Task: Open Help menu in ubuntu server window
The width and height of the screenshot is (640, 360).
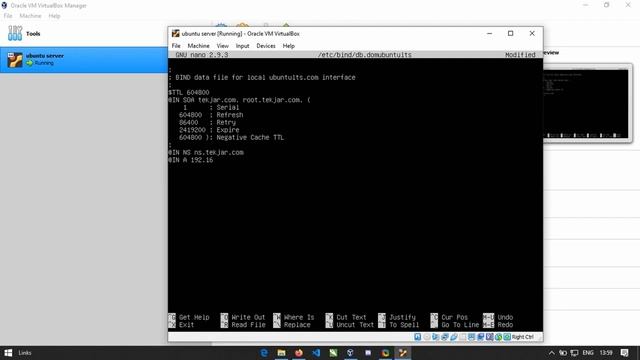Action: [x=289, y=46]
